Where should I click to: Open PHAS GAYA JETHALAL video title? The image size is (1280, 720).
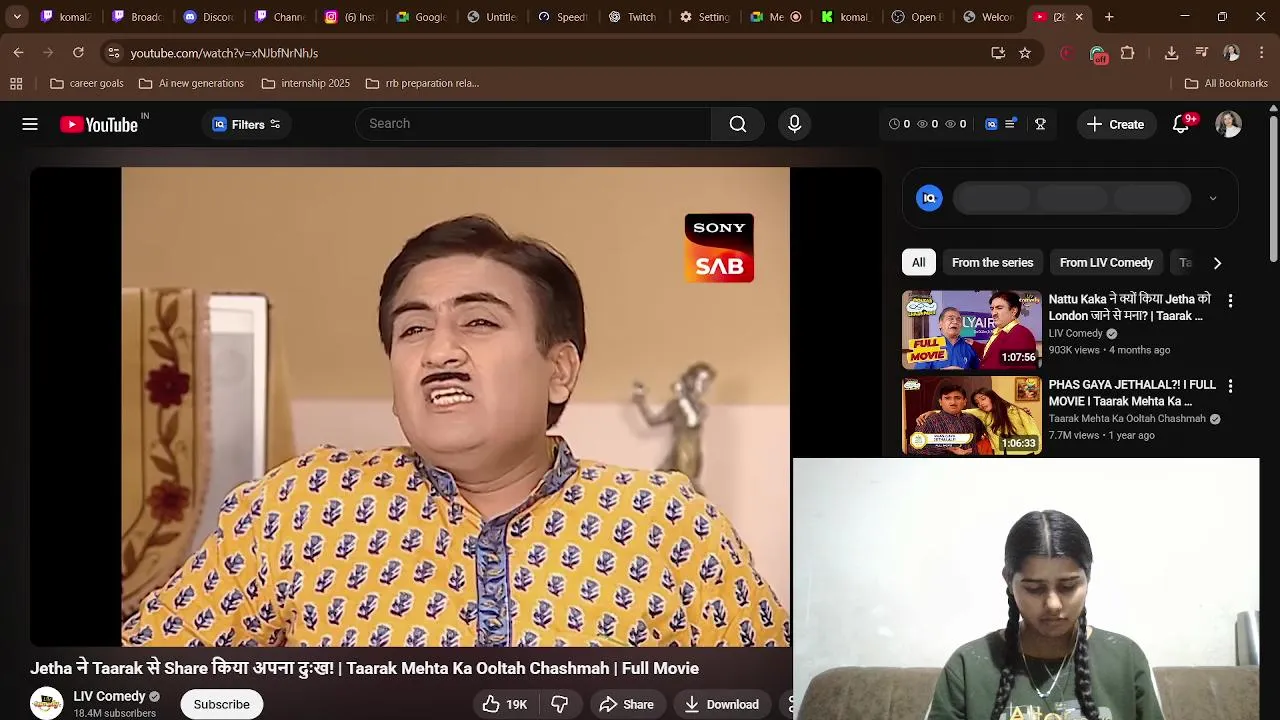click(x=1132, y=393)
